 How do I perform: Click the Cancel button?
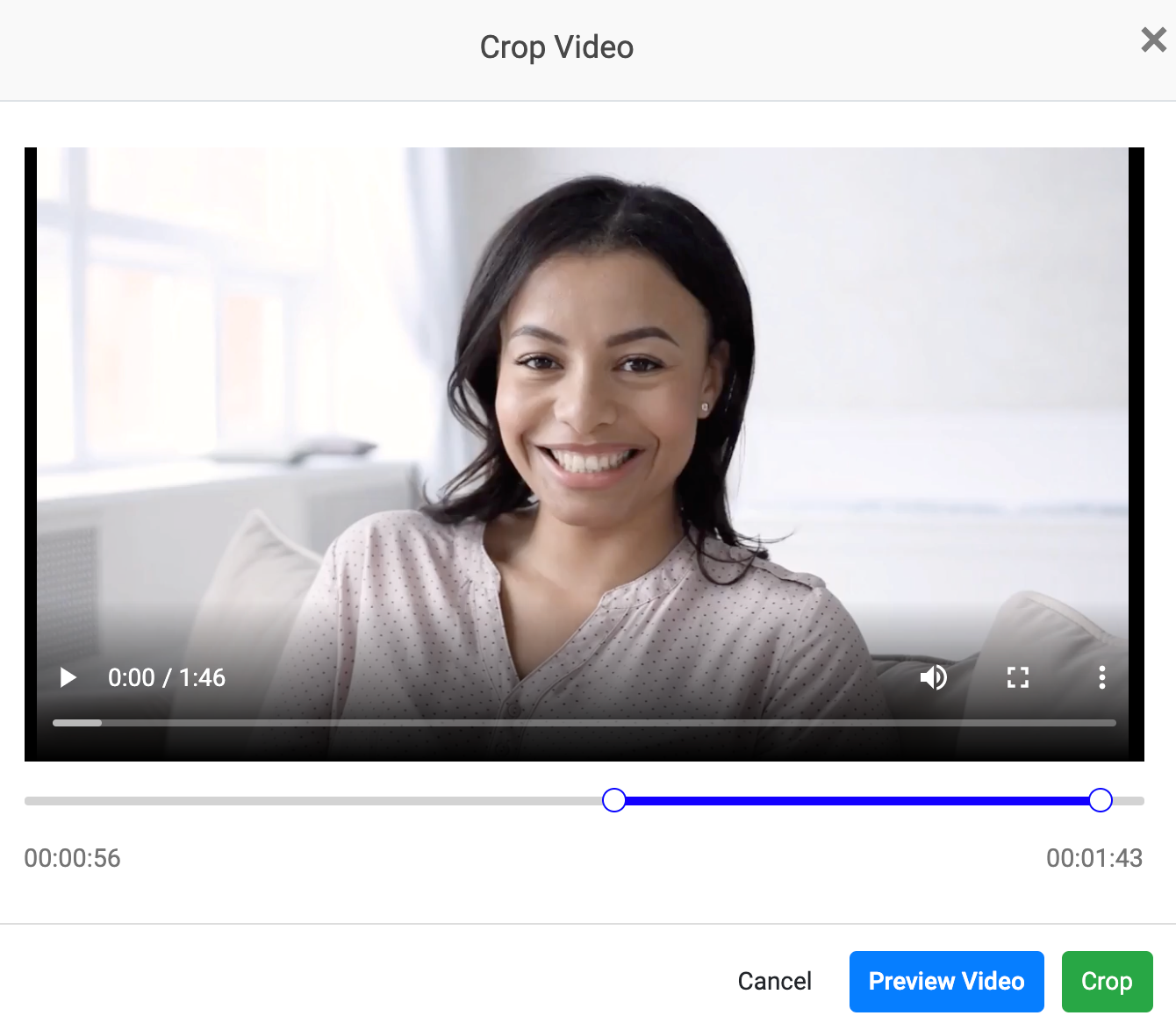(775, 981)
